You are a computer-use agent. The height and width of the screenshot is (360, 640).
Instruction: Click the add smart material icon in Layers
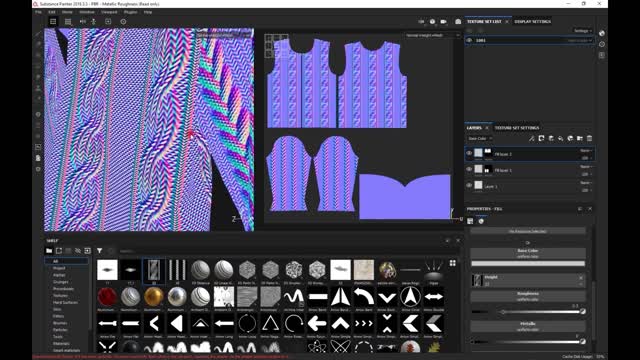click(x=570, y=139)
